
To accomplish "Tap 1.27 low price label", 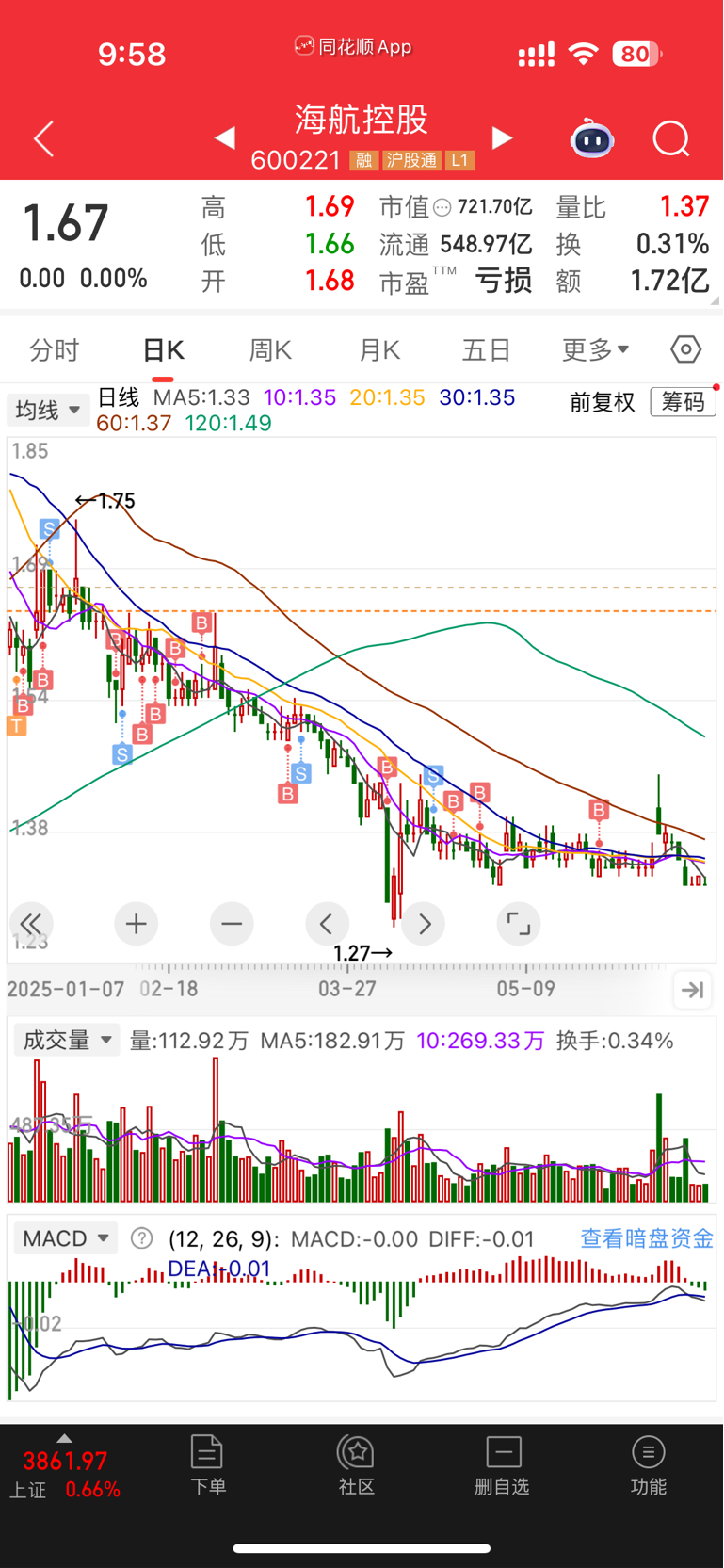I will tap(363, 953).
